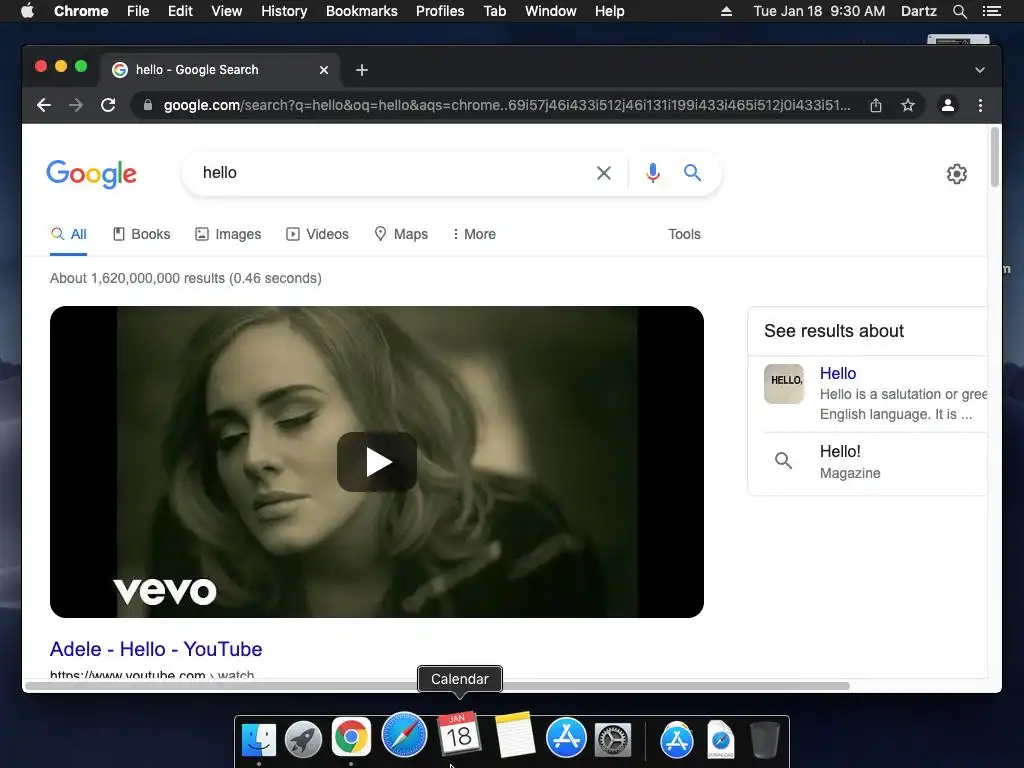Image resolution: width=1024 pixels, height=768 pixels.
Task: Open Trash in the Dock
Action: pyautogui.click(x=764, y=739)
